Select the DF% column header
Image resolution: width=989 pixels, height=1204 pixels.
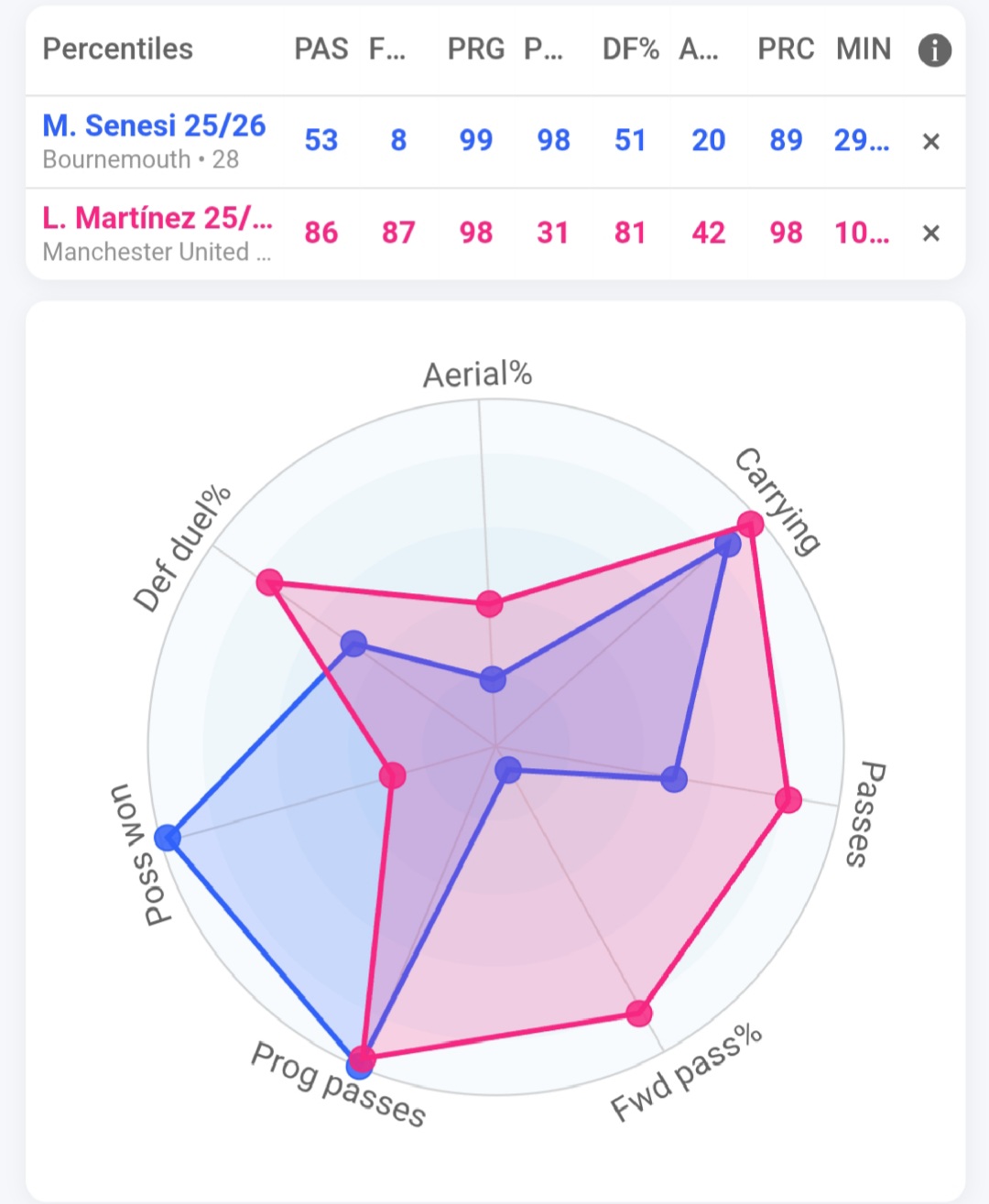[x=630, y=49]
